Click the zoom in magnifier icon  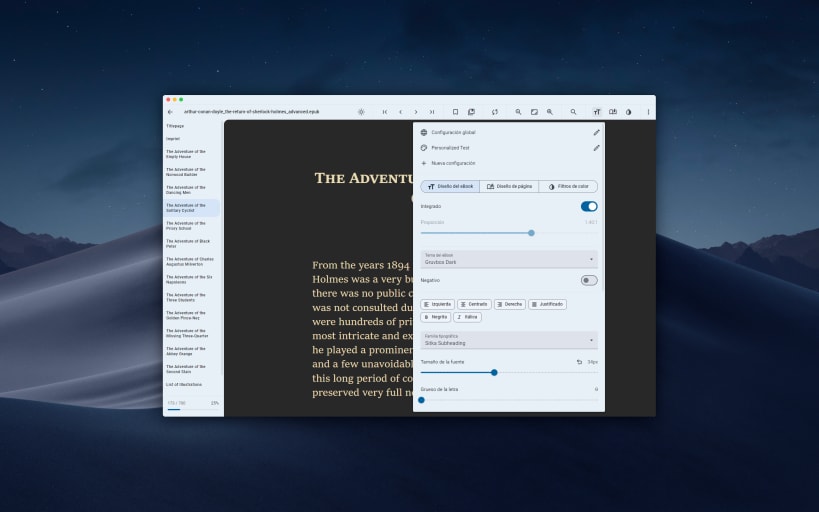(550, 112)
